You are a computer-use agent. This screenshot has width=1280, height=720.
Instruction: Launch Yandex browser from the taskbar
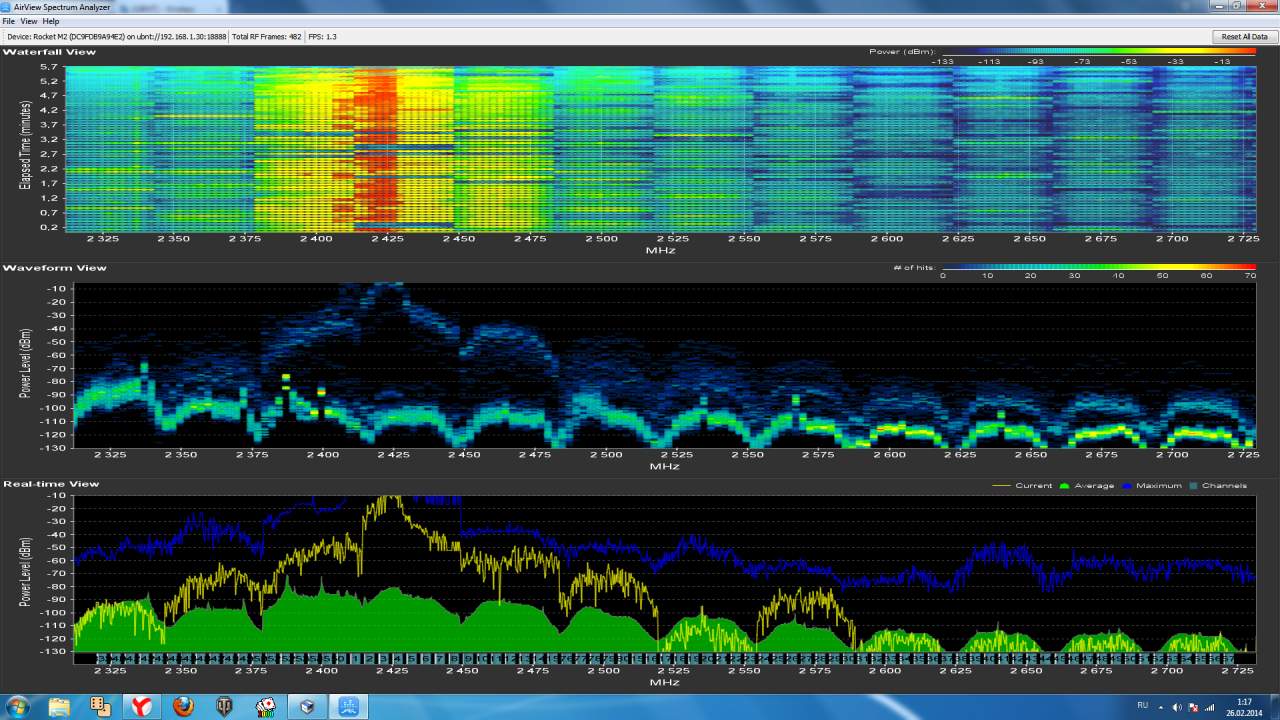pos(141,707)
